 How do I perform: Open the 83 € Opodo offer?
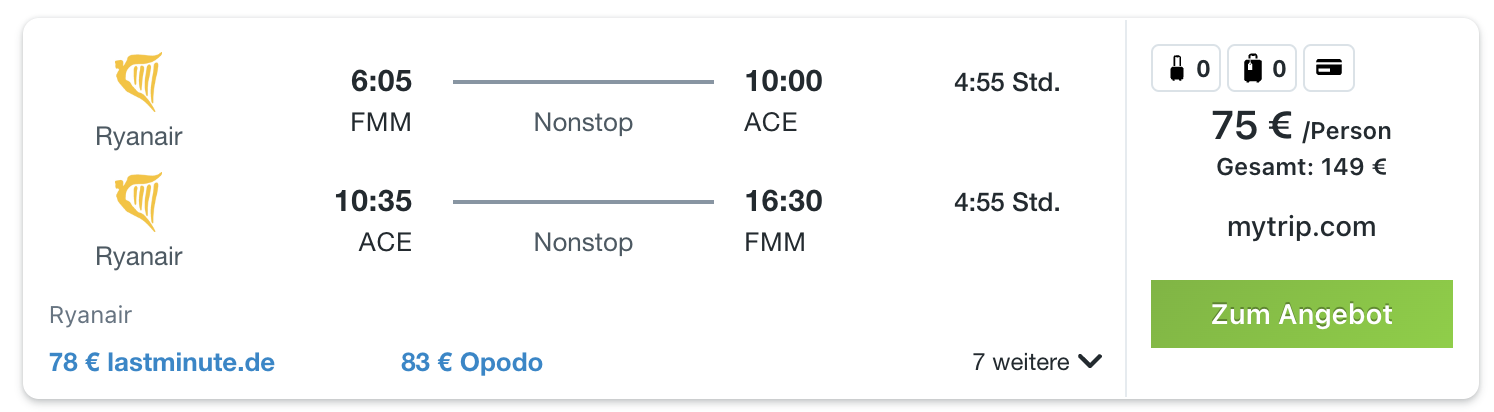coord(472,362)
